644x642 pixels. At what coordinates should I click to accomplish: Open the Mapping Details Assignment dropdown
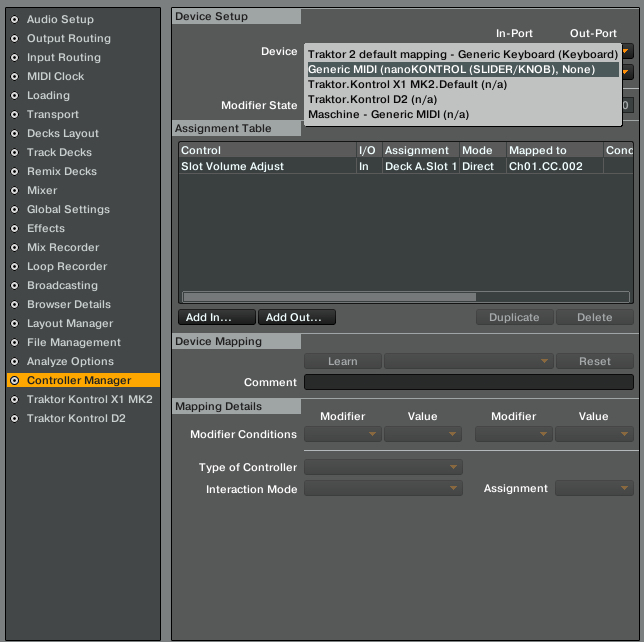(594, 488)
